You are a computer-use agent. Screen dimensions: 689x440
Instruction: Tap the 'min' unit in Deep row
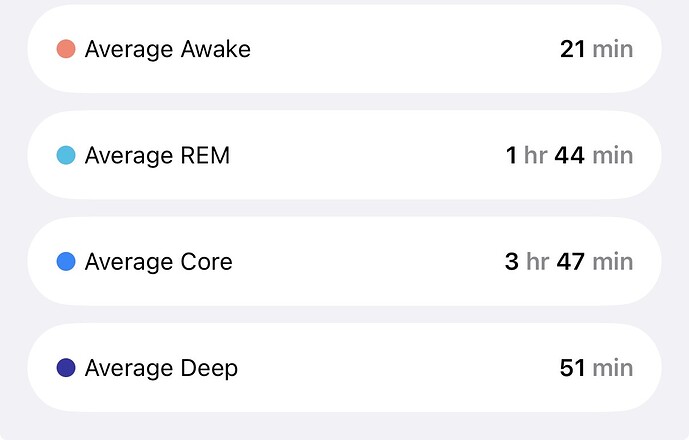(x=612, y=368)
